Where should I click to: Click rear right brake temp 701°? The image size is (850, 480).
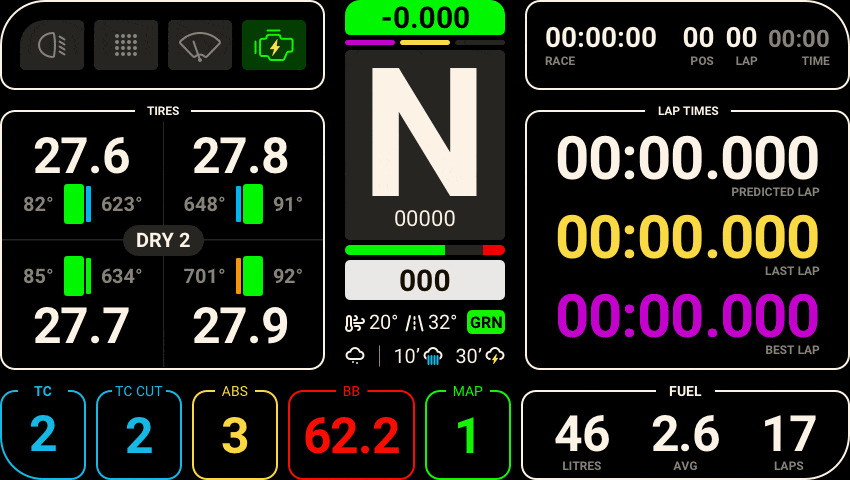coord(204,276)
